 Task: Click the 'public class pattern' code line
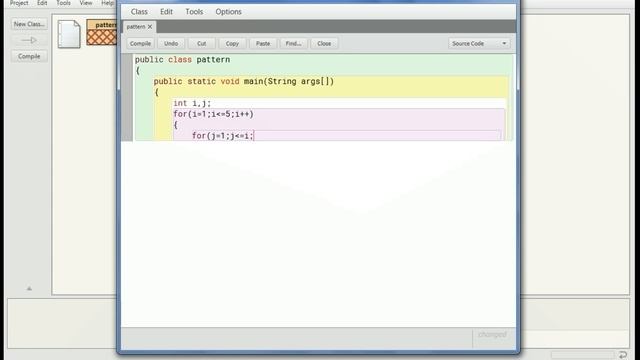tap(182, 60)
